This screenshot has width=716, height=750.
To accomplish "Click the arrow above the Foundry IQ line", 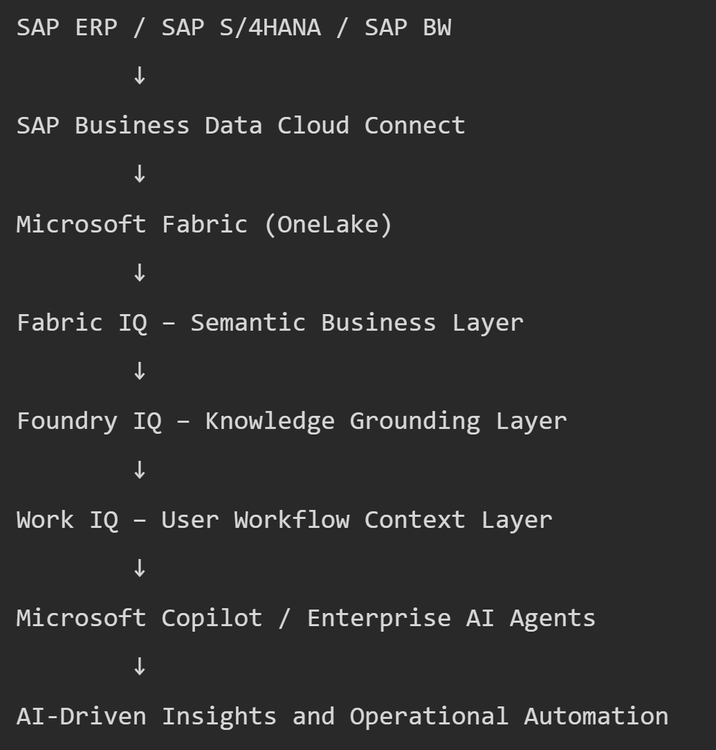I will [139, 371].
